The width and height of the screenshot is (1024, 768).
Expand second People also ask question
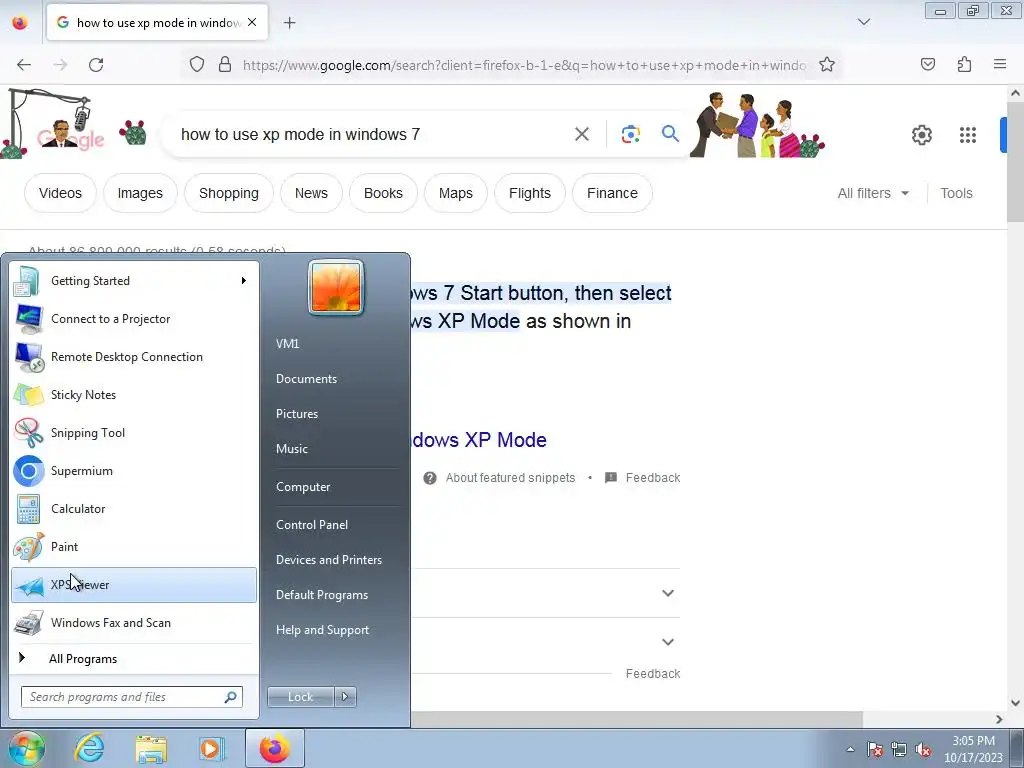(x=667, y=642)
